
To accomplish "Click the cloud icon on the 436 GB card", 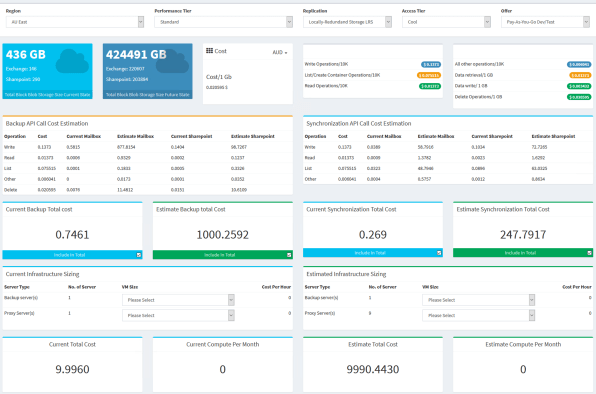I will click(72, 61).
